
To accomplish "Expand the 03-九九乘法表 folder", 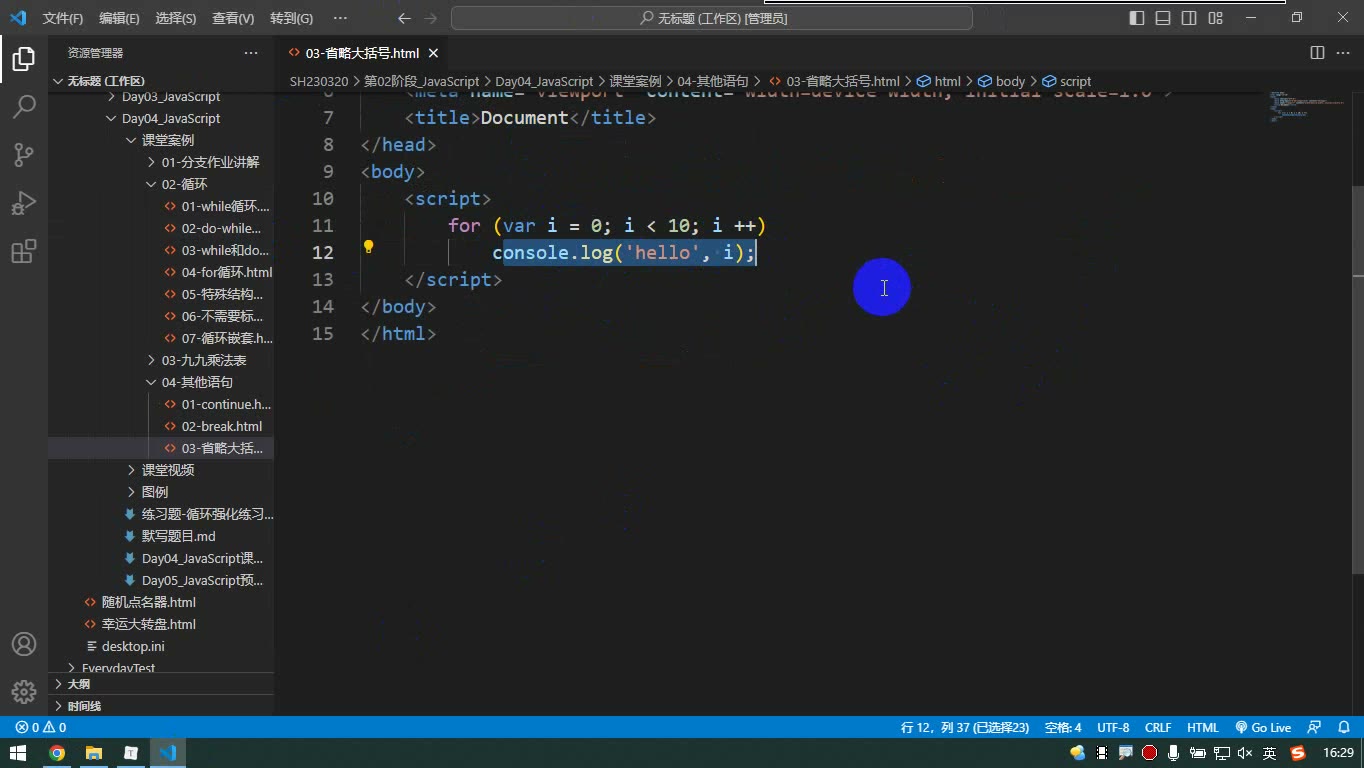I will click(x=161, y=360).
